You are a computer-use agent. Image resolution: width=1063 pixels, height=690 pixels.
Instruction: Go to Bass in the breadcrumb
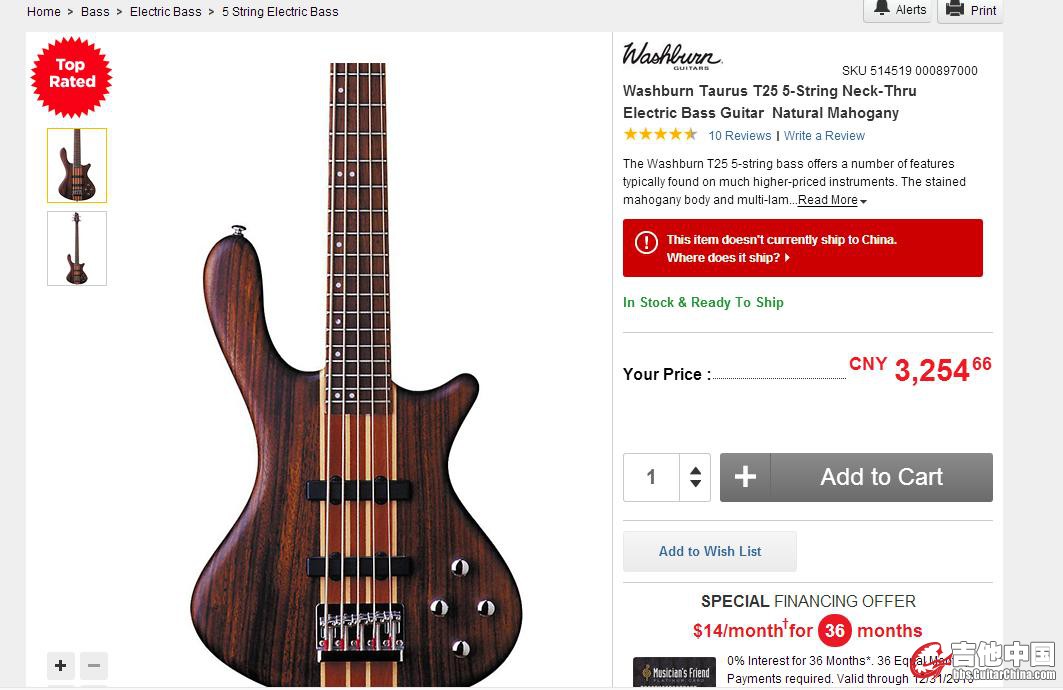tap(95, 12)
